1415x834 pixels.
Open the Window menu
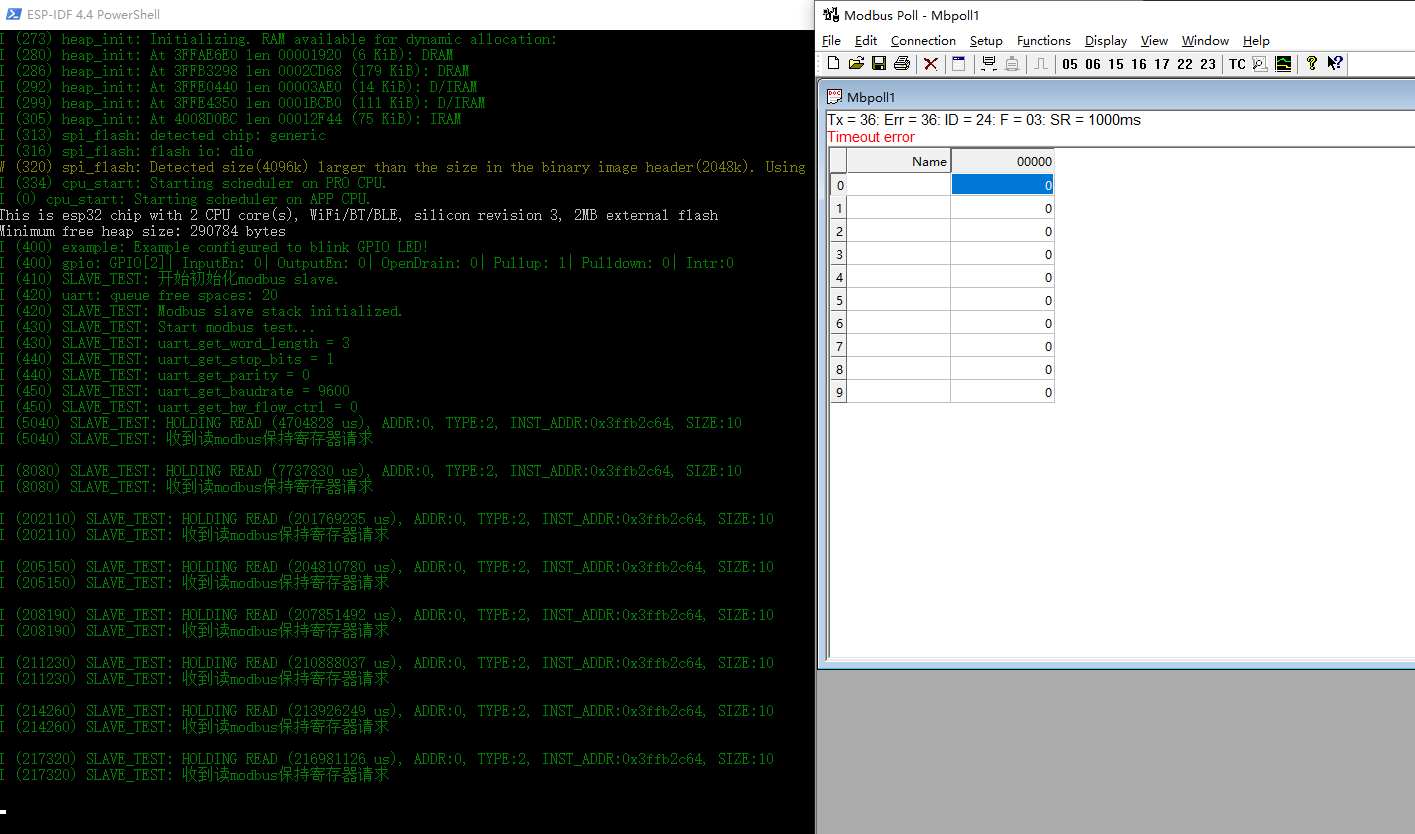tap(1205, 41)
